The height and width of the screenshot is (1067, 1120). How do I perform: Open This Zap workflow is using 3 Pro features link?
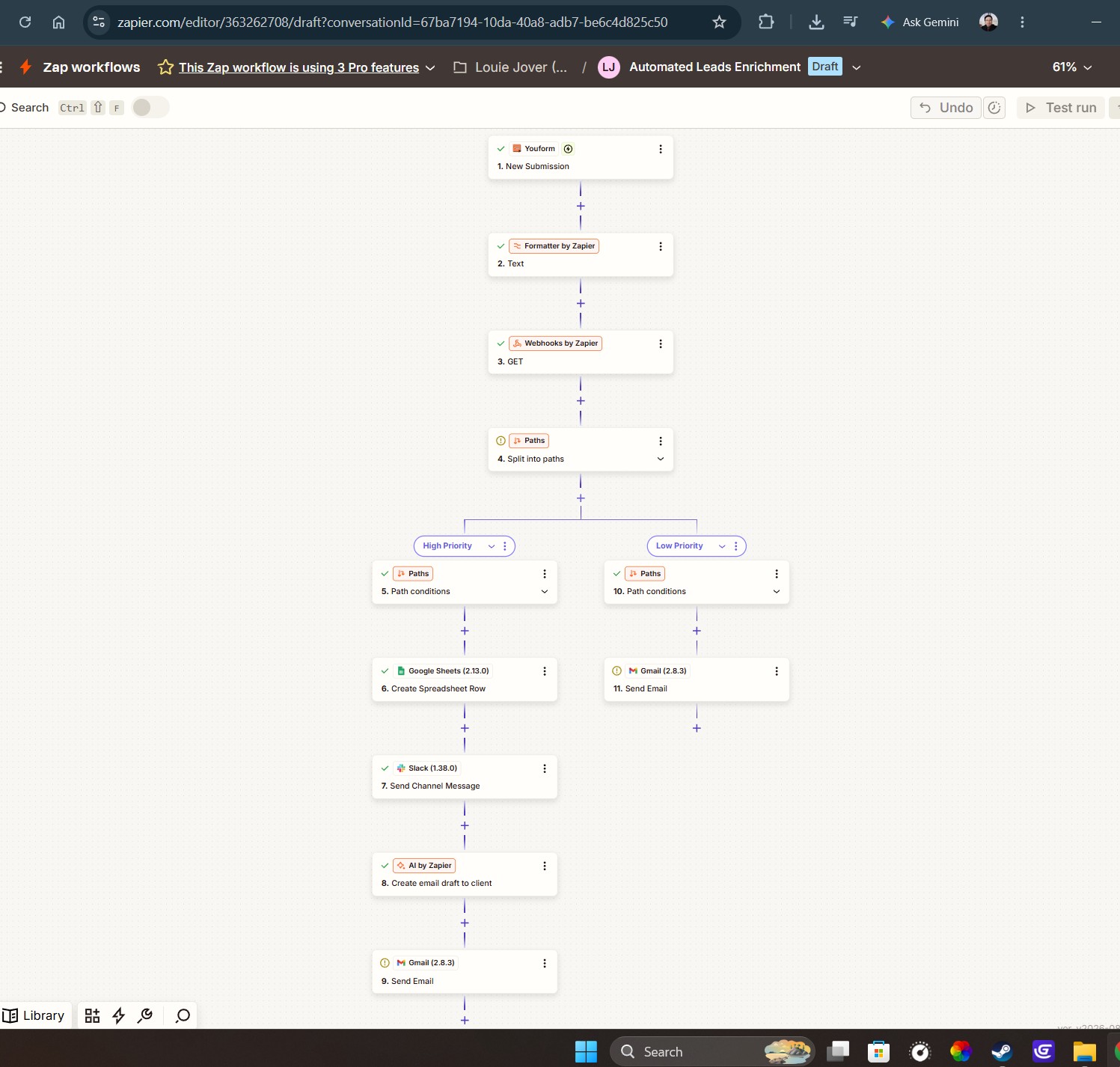pyautogui.click(x=299, y=67)
